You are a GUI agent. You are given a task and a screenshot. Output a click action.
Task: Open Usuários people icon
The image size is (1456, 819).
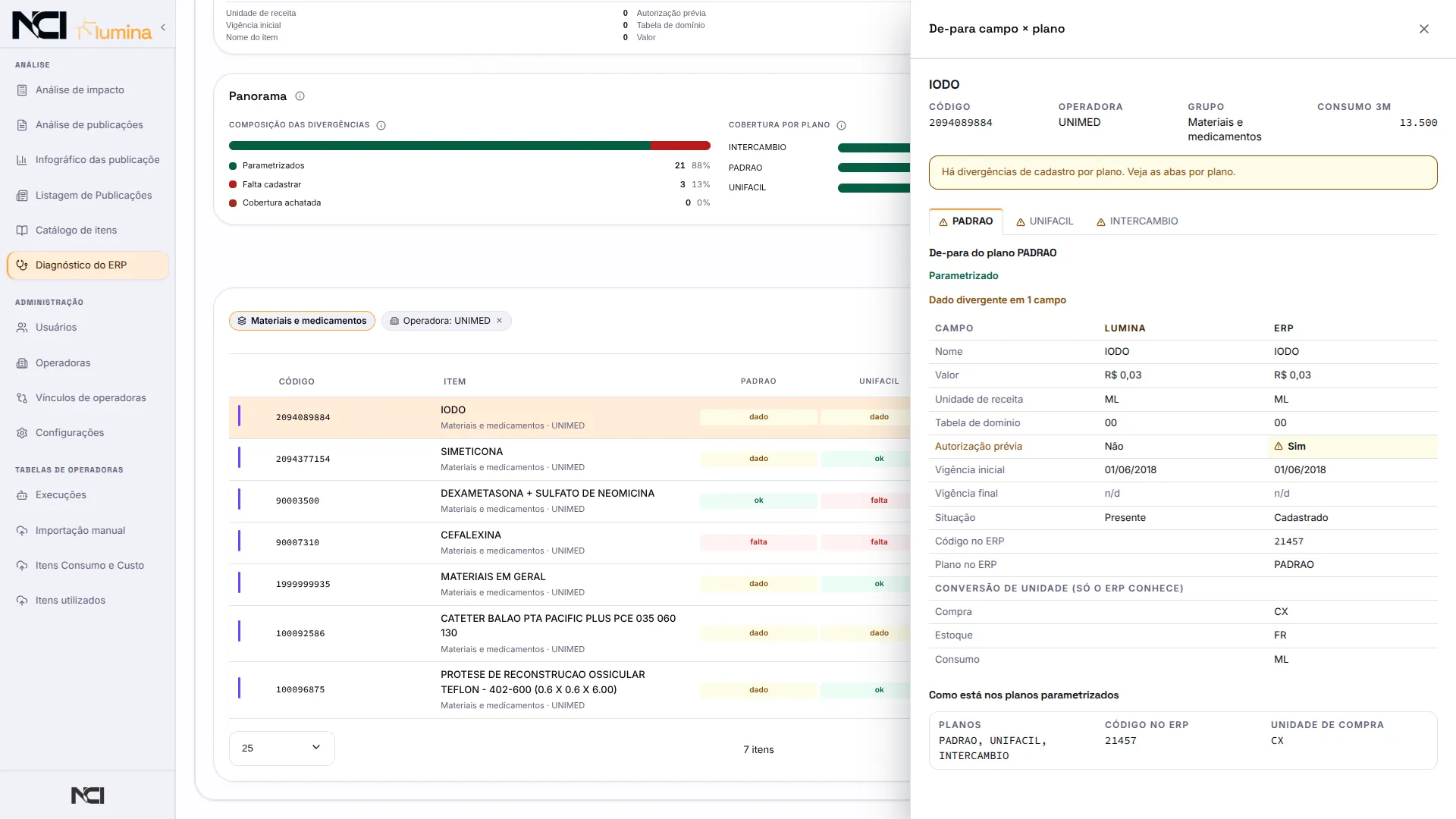(x=22, y=328)
